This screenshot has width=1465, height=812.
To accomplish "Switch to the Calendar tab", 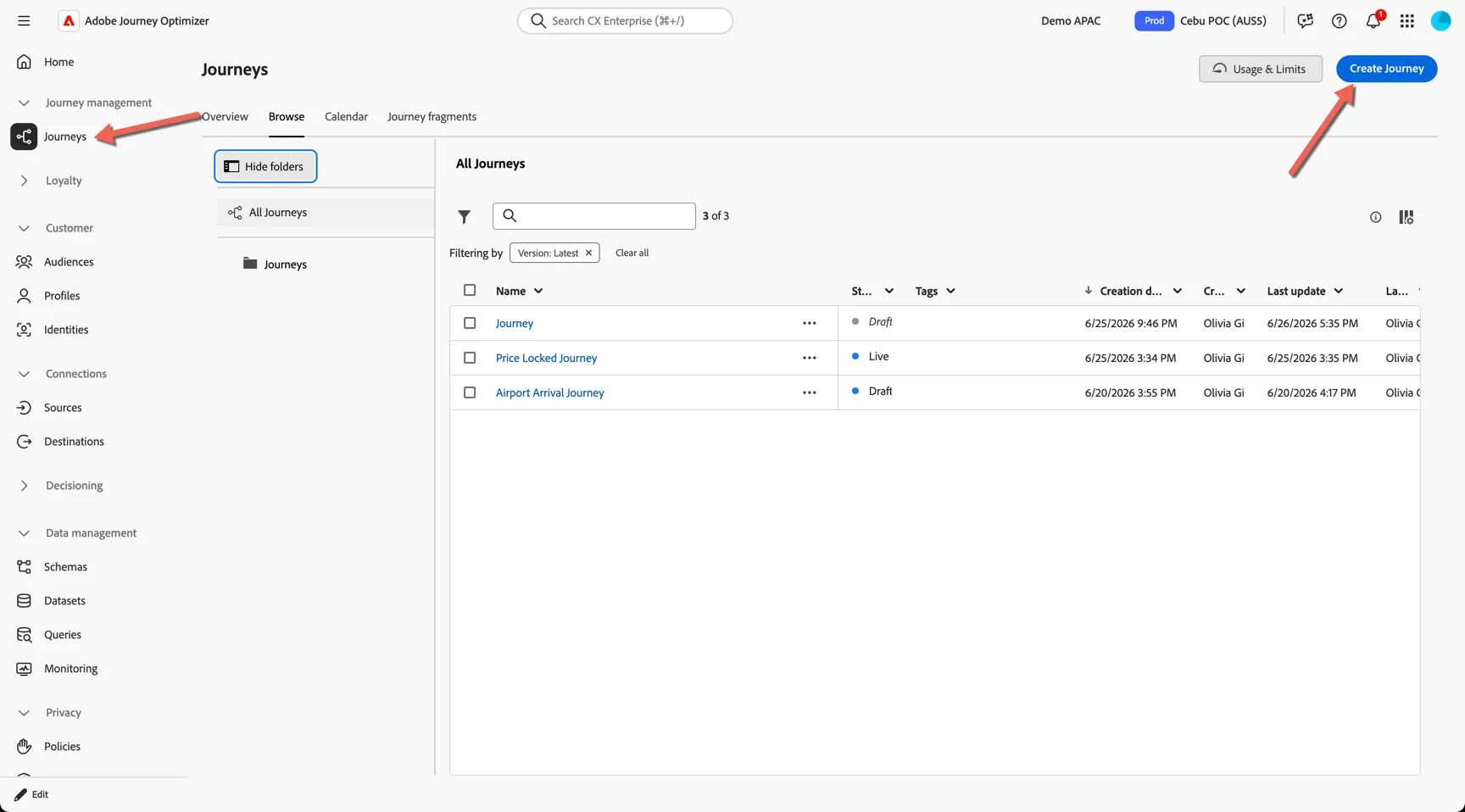I will click(346, 117).
